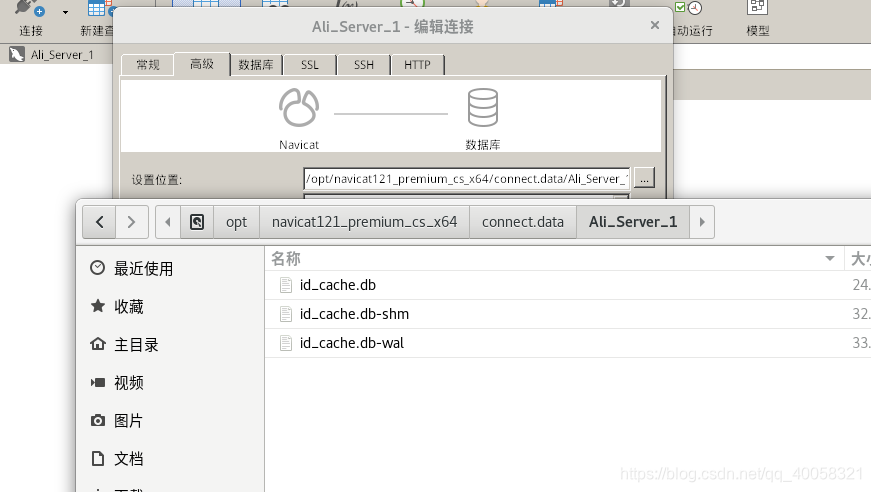The width and height of the screenshot is (871, 492).
Task: Open 文档 in sidebar
Action: click(129, 459)
